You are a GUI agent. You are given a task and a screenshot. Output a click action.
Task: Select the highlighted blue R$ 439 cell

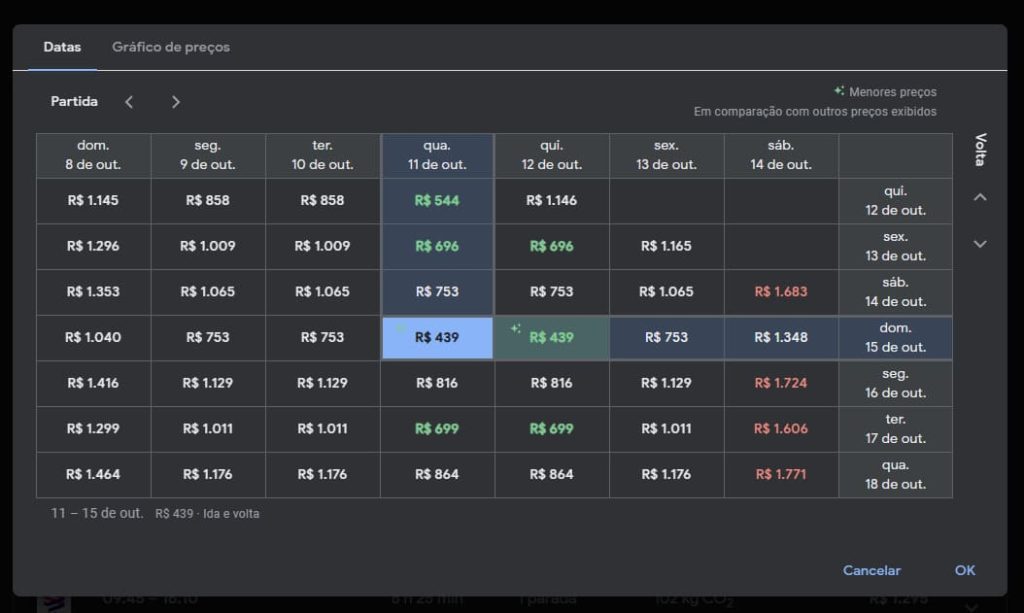[x=437, y=338]
